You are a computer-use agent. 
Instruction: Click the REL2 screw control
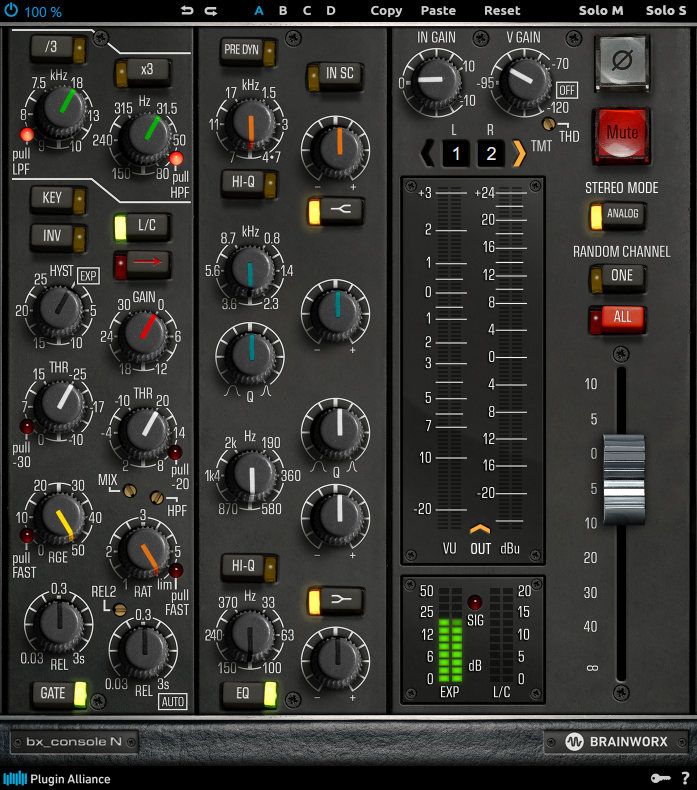click(x=120, y=610)
